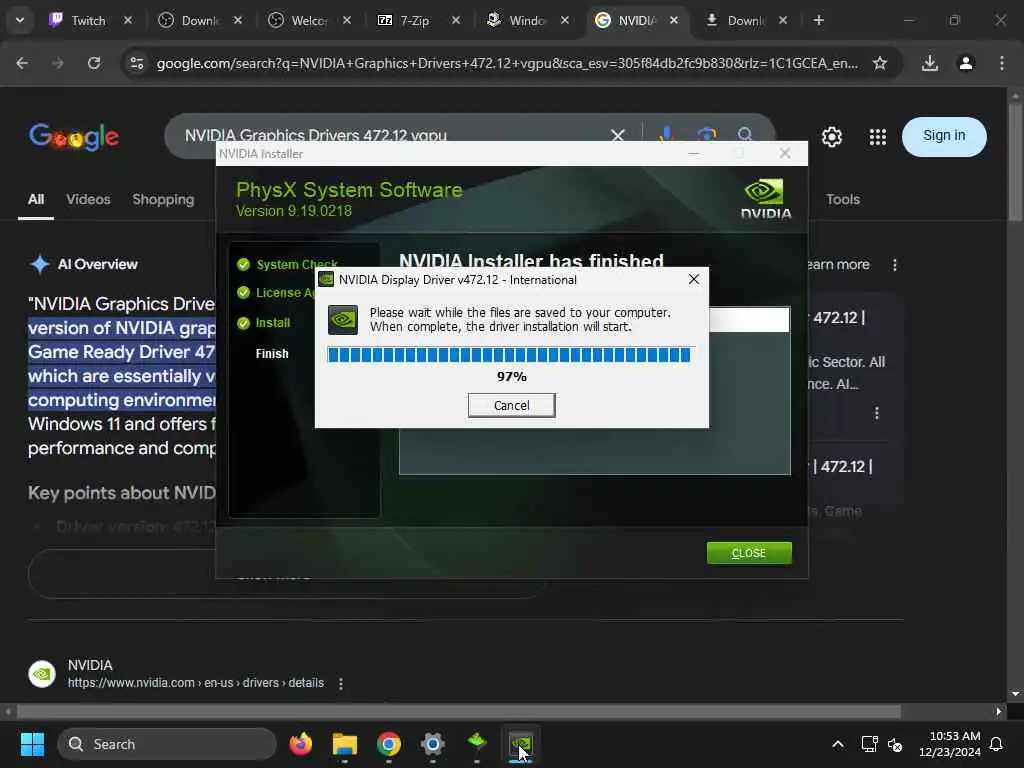Screen dimensions: 1024x768
Task: Open Chrome from the taskbar
Action: (x=389, y=744)
